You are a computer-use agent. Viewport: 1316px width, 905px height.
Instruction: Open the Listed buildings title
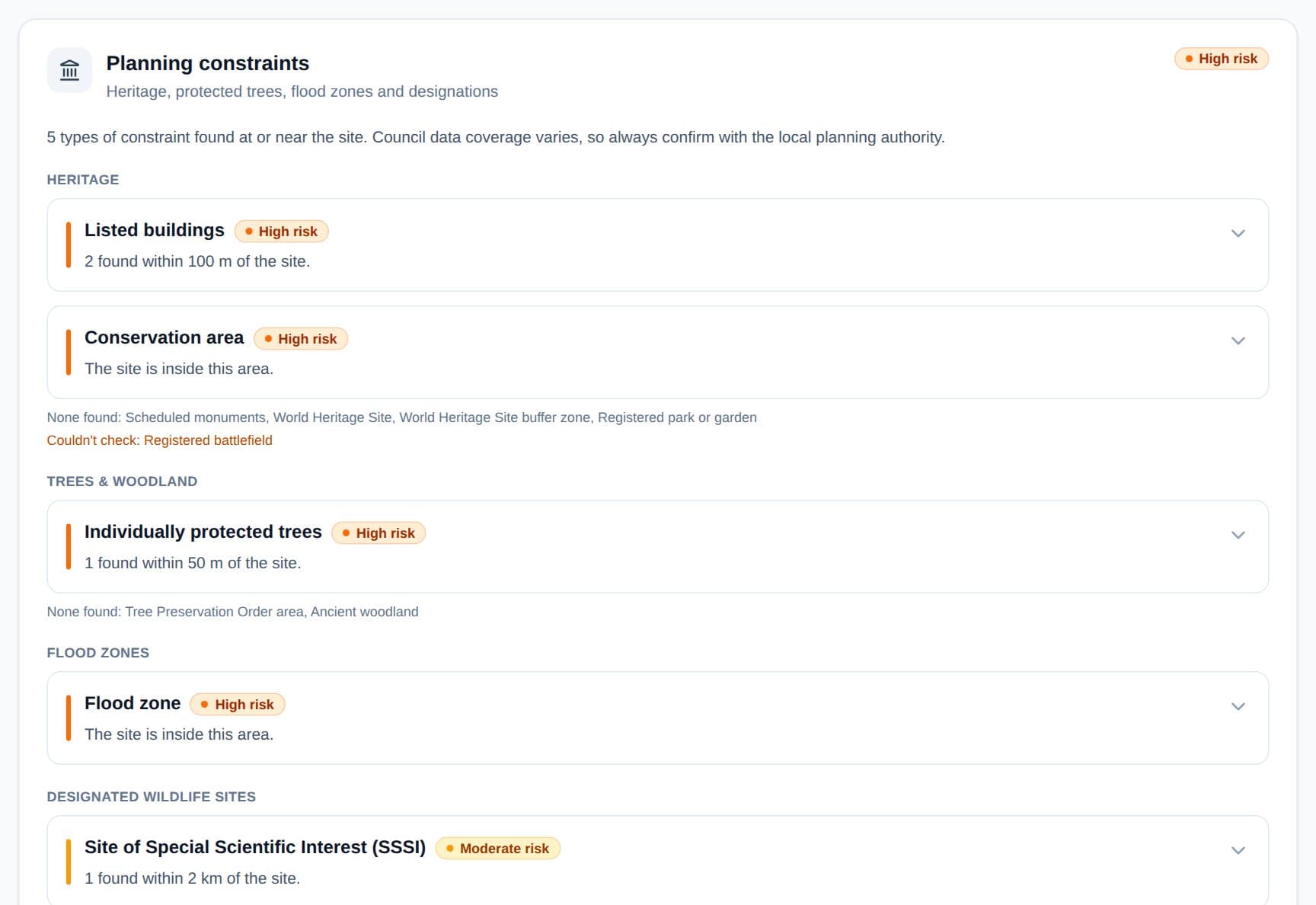click(155, 230)
